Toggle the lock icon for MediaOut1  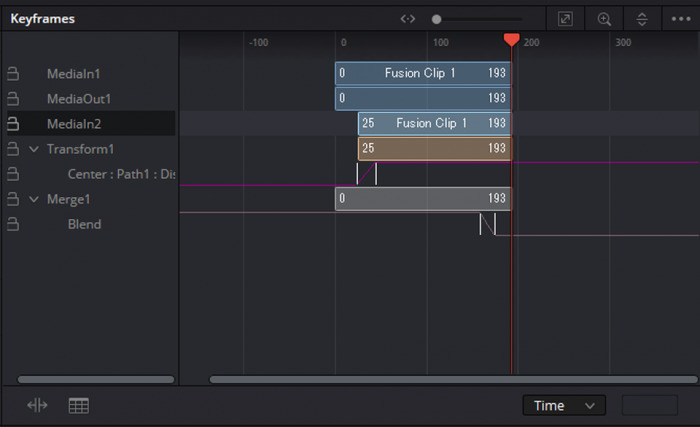[13, 98]
